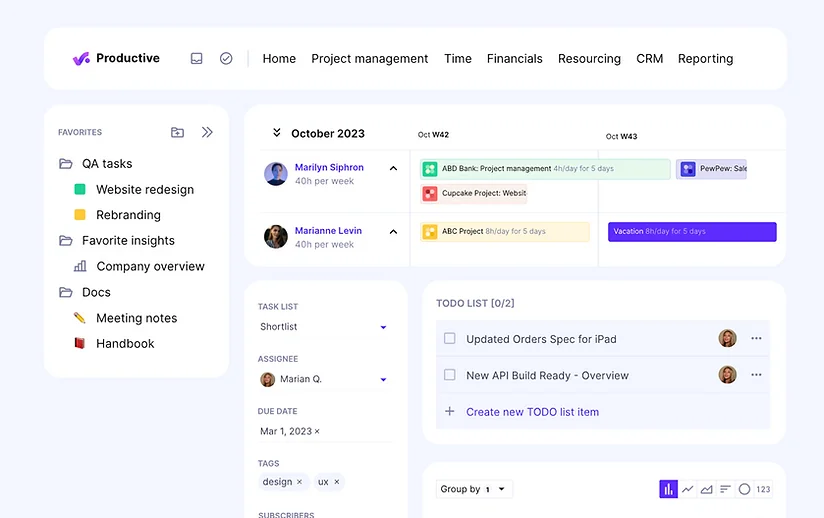Open Marilyn Siphron's profile link
824x518 pixels.
pos(329,167)
